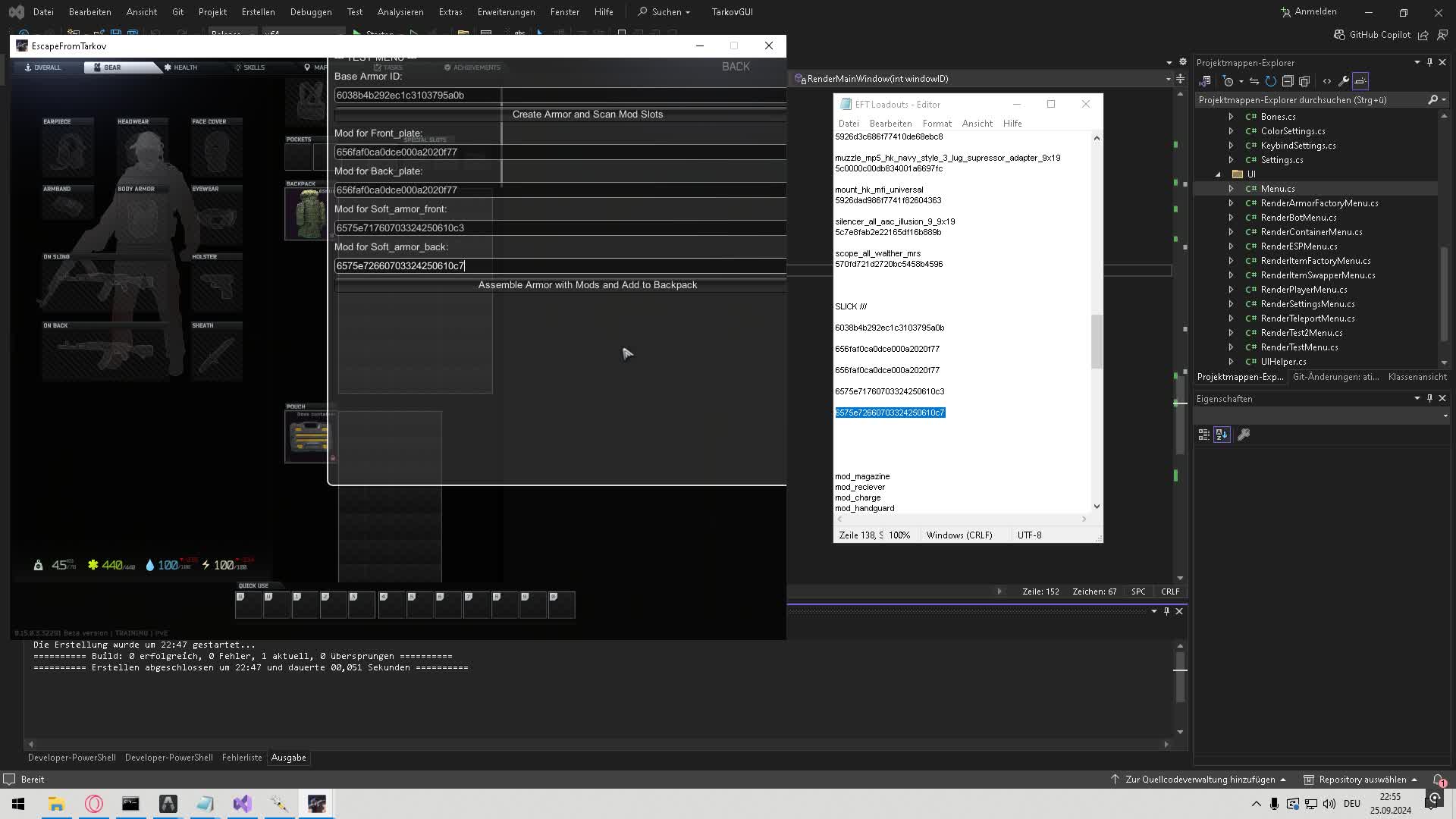This screenshot has height=819, width=1456.
Task: Open properties wrench in Explorer toolbar
Action: [x=1343, y=81]
